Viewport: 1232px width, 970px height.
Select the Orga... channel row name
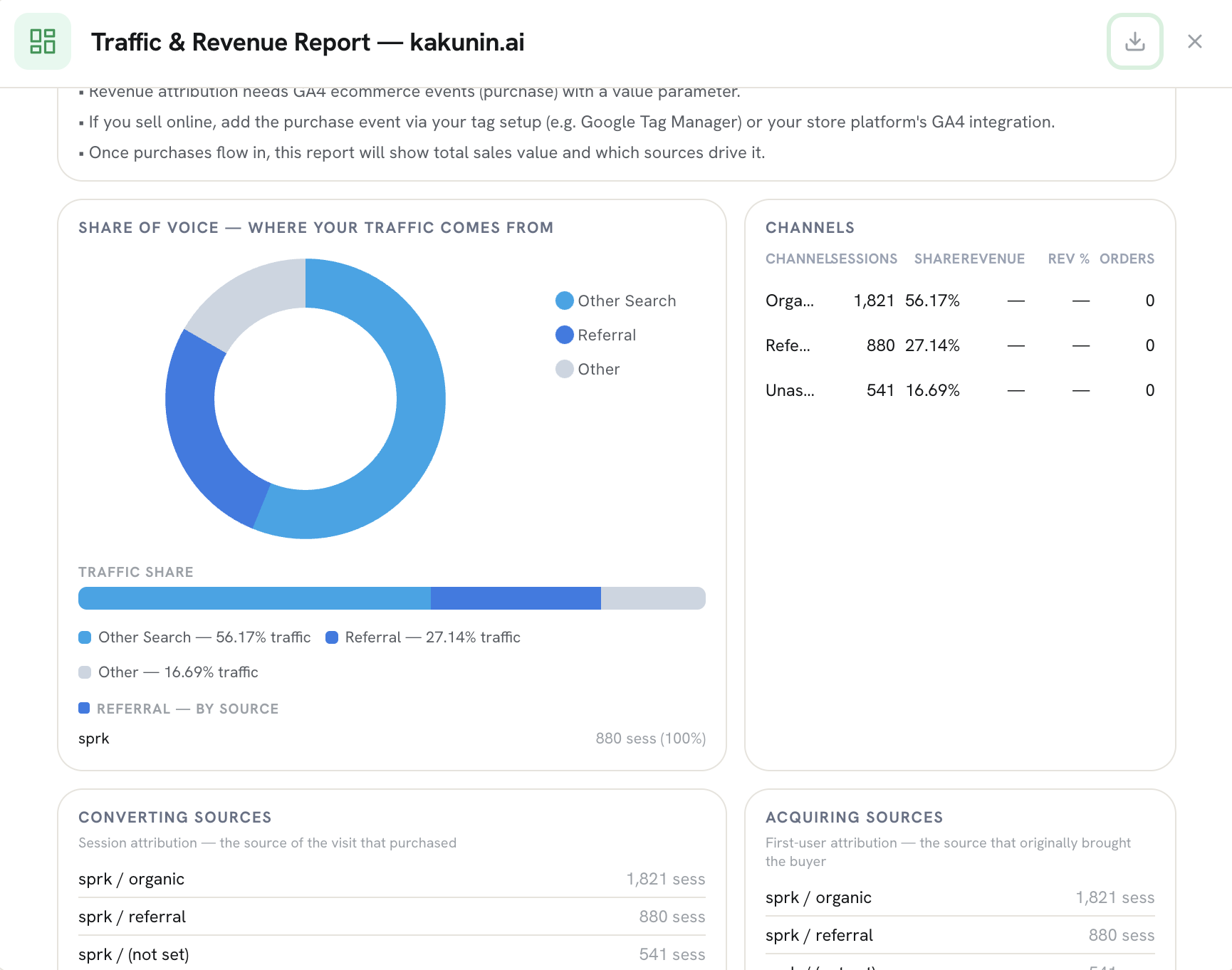[x=790, y=301]
